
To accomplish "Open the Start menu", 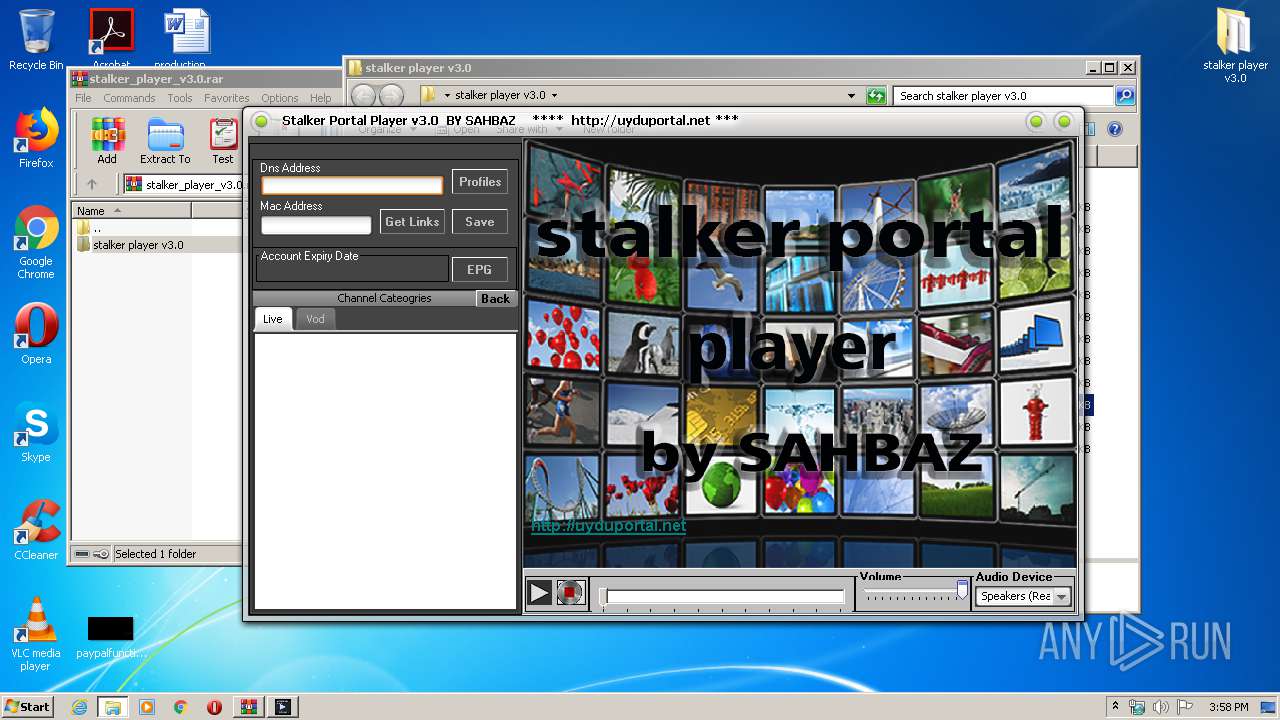I will click(x=28, y=706).
